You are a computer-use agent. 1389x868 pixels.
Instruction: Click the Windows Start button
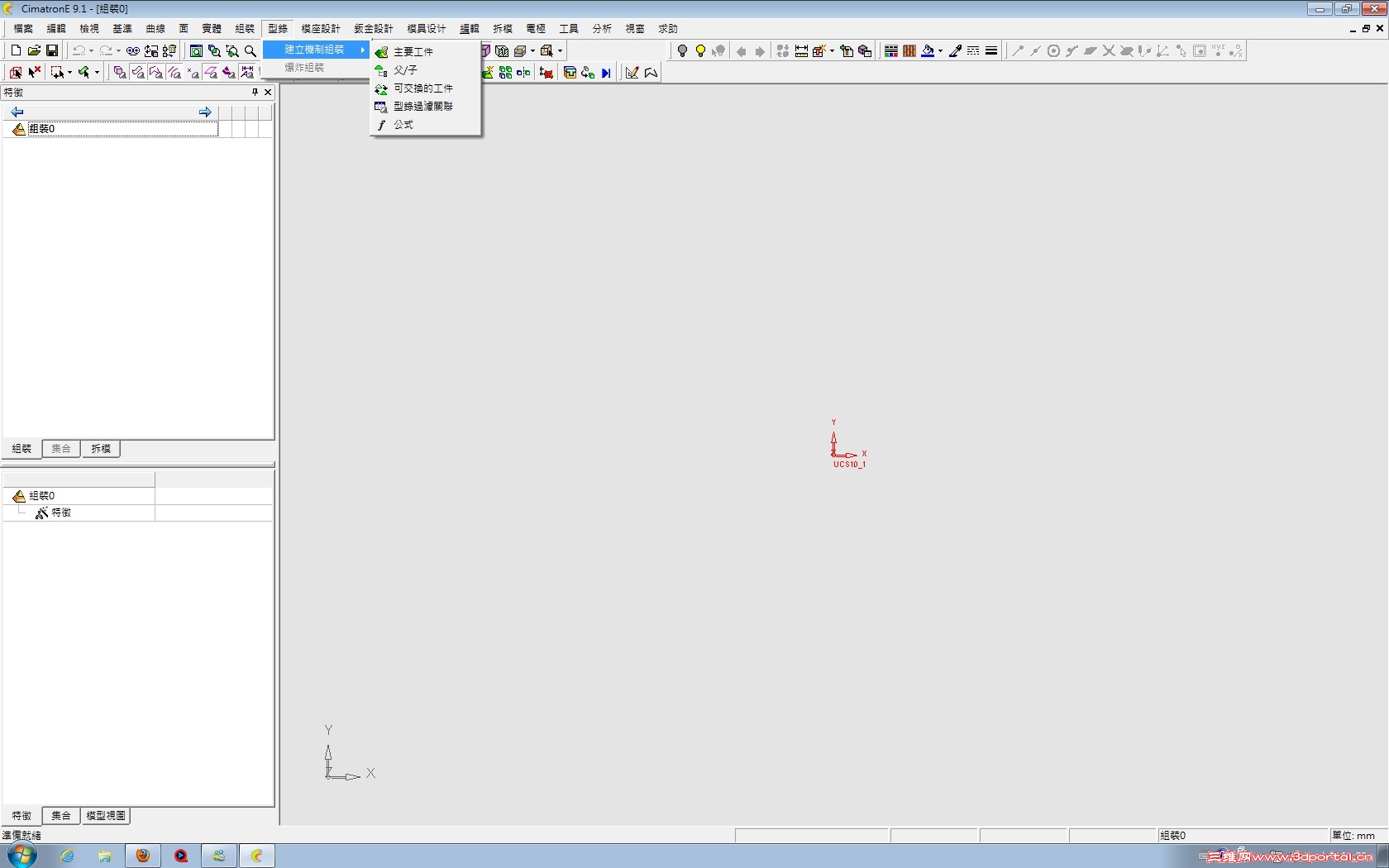21,856
